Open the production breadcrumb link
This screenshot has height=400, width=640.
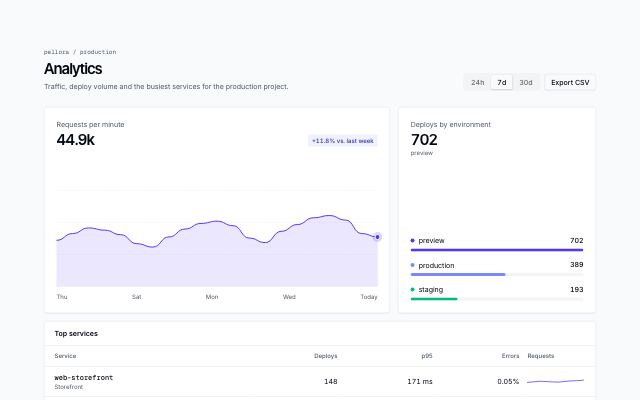tap(98, 52)
